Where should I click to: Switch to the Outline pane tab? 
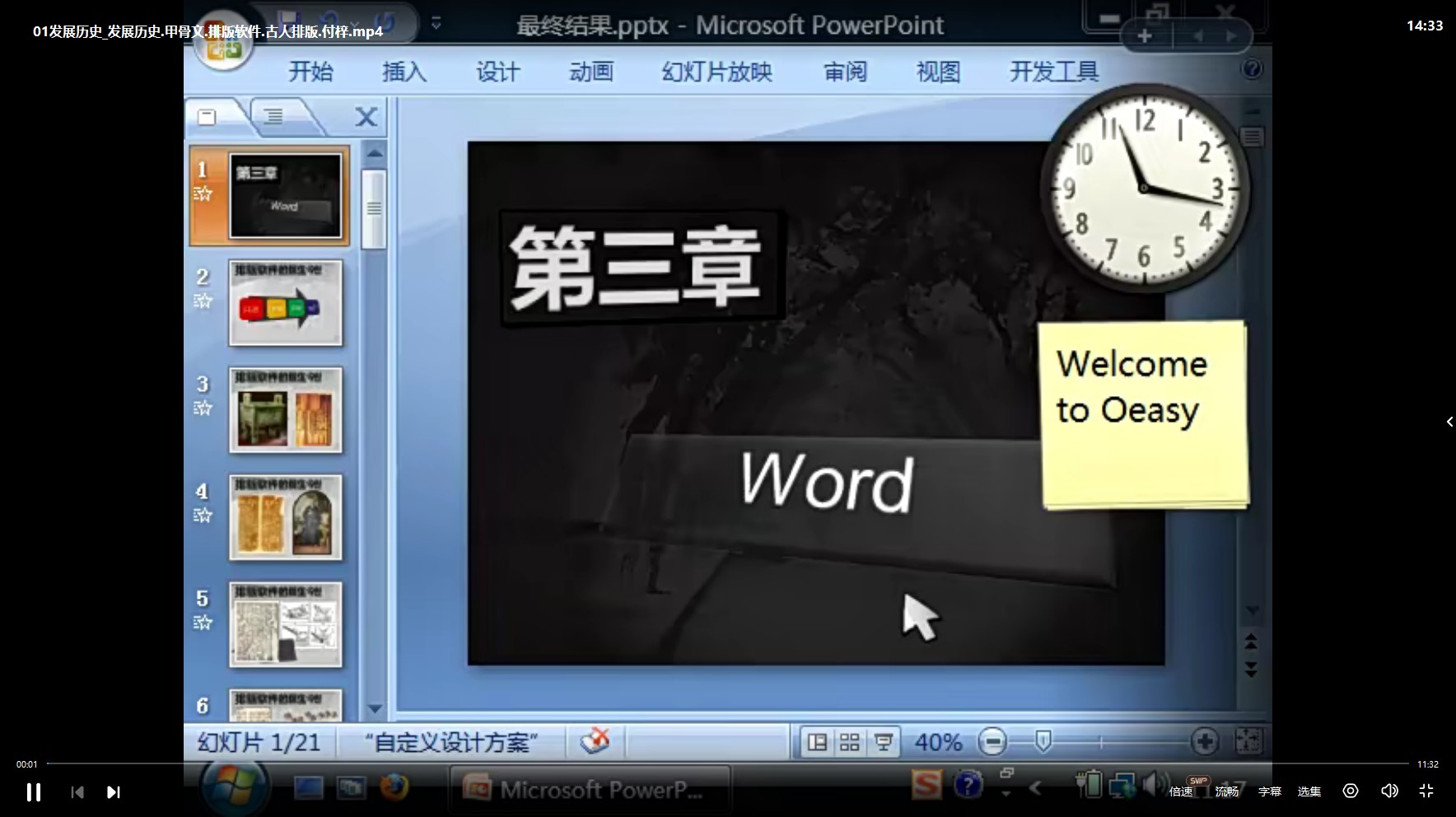[274, 117]
